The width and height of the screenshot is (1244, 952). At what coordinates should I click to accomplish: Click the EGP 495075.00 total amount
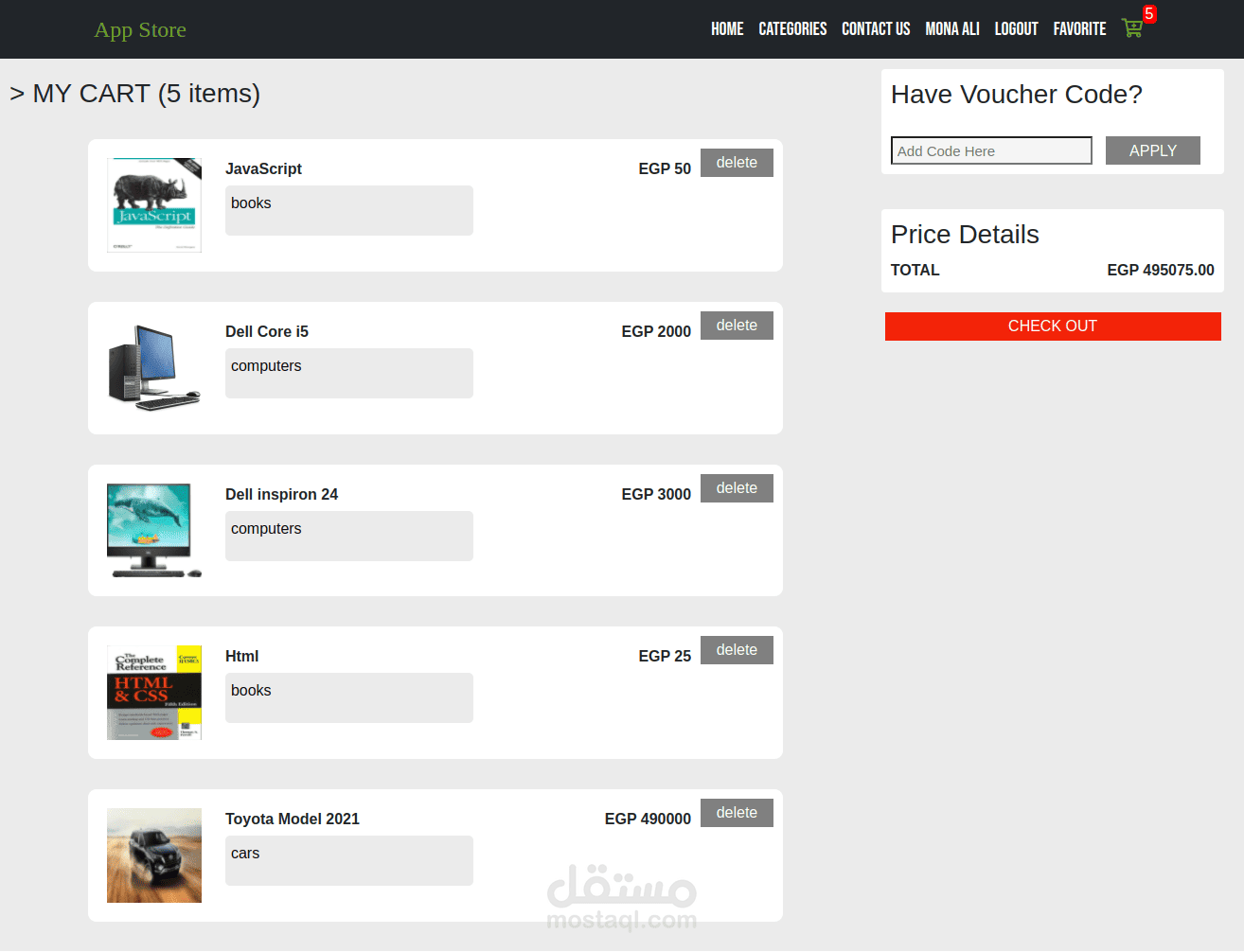(1161, 270)
